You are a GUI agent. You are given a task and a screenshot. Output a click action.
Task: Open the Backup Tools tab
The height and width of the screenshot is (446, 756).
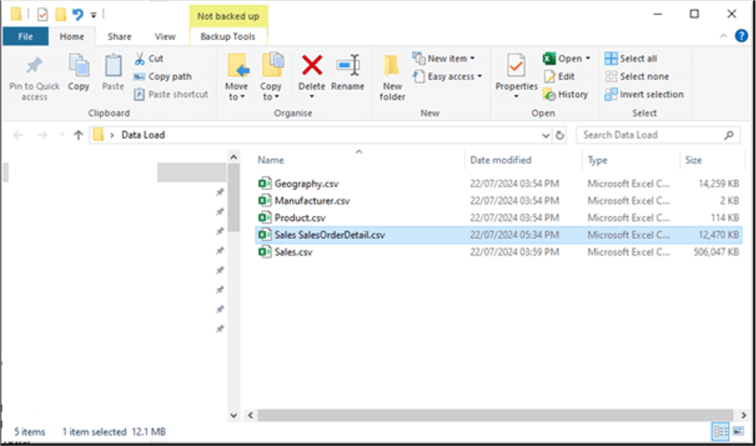tap(228, 37)
